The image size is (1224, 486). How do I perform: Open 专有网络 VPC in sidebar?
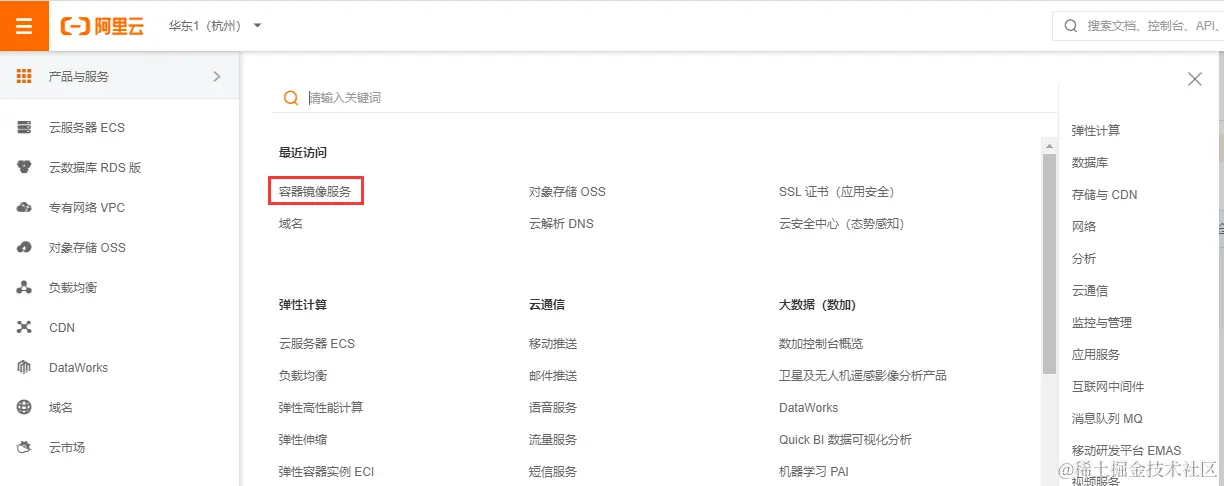point(87,207)
